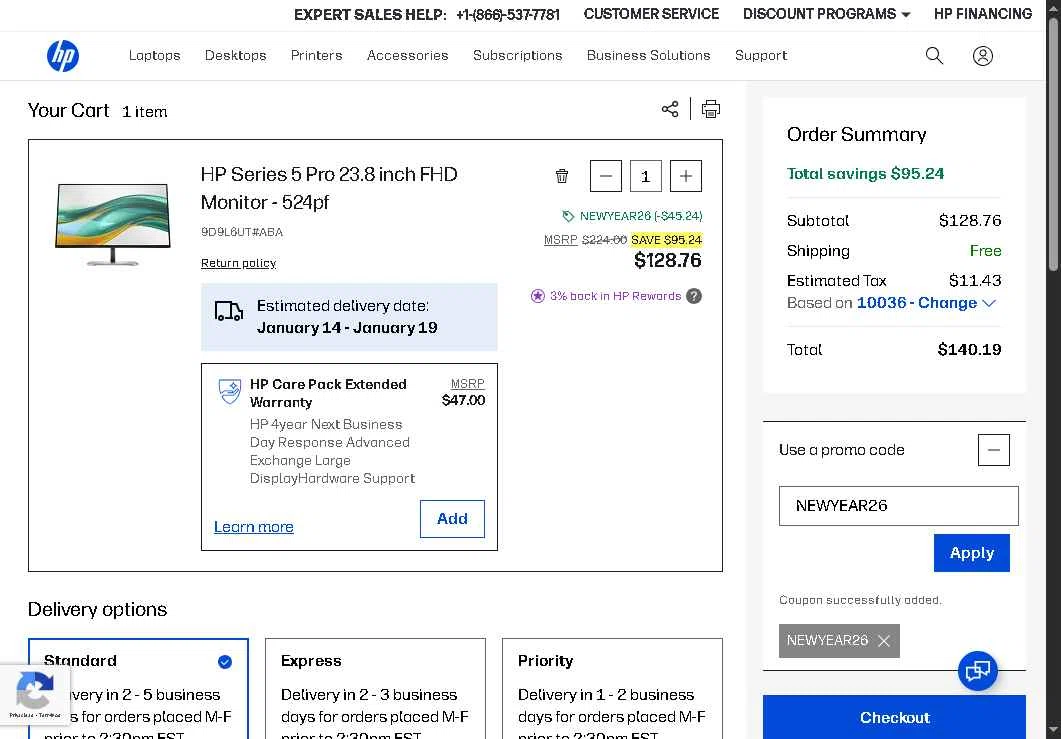Remove monitor with trash can icon
Screen dimensions: 1061x739
(562, 176)
